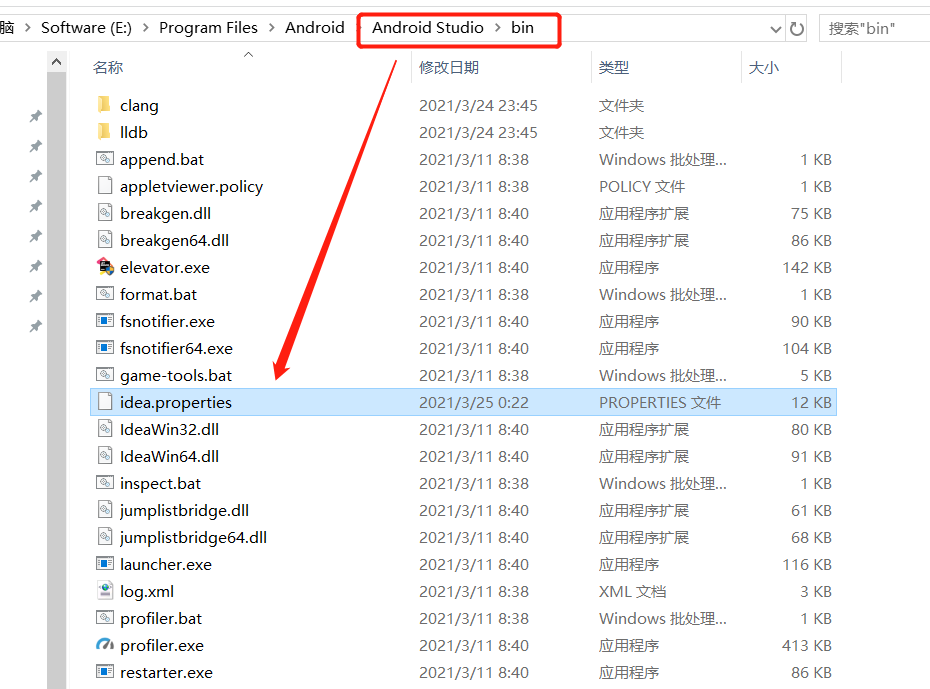Sort by 修改日期 column header

pyautogui.click(x=448, y=68)
